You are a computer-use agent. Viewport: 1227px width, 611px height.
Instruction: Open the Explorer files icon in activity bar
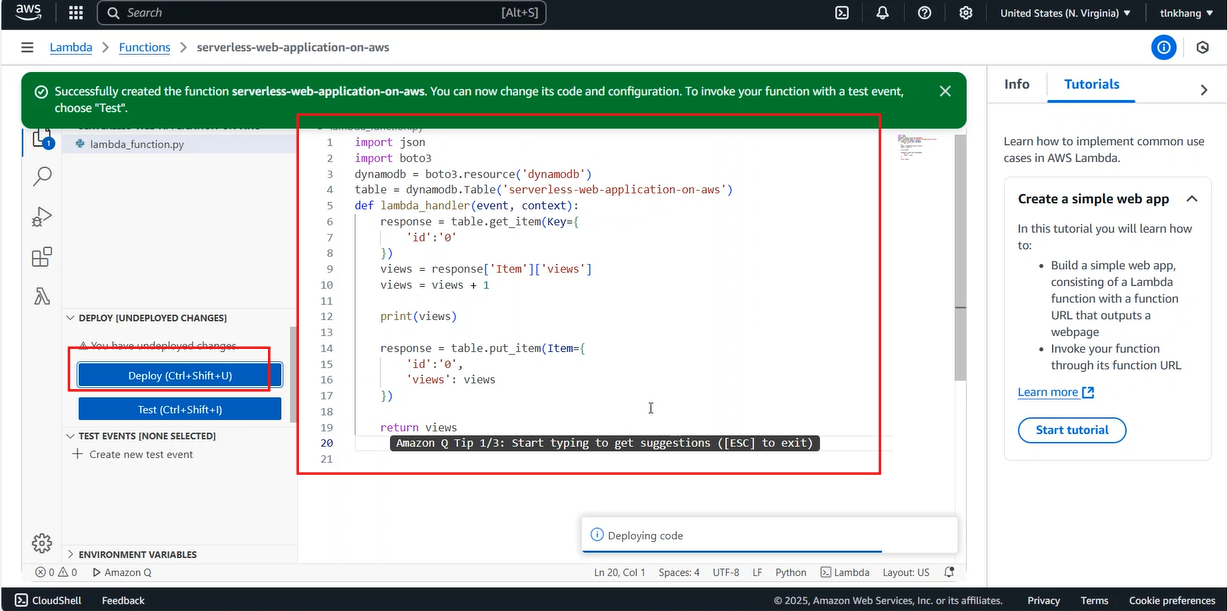pyautogui.click(x=42, y=138)
